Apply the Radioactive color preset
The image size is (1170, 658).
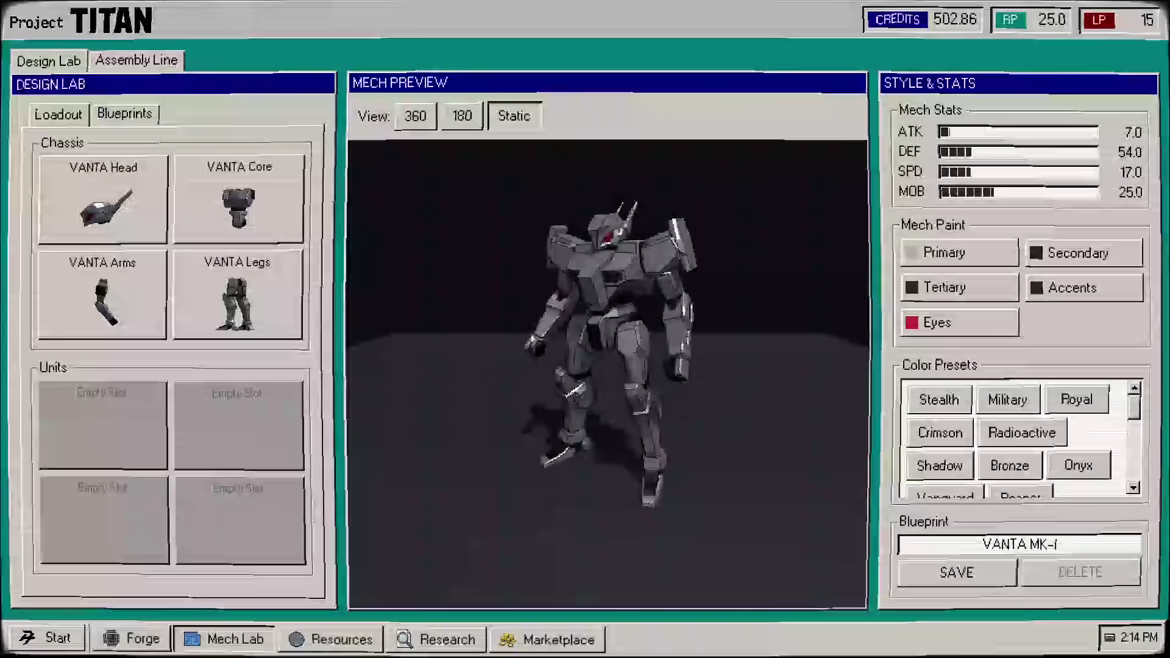1022,432
